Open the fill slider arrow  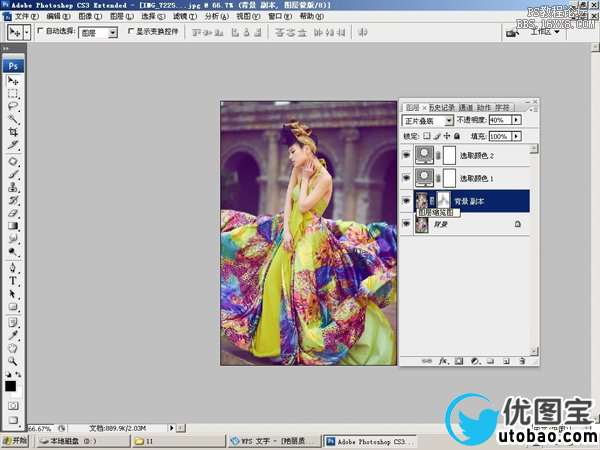[516, 136]
